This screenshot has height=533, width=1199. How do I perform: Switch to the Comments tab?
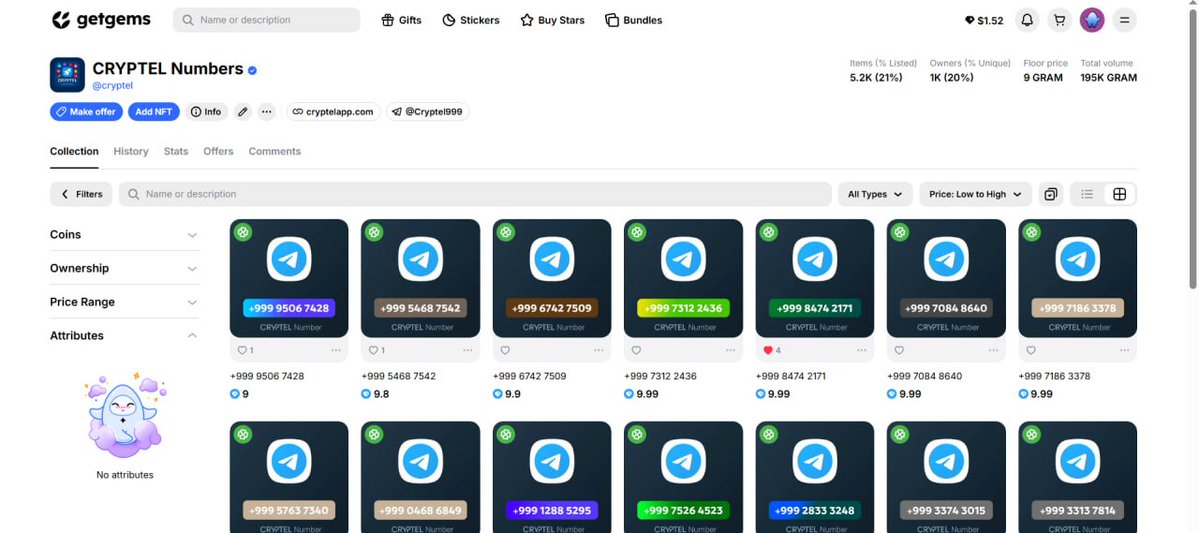click(275, 151)
